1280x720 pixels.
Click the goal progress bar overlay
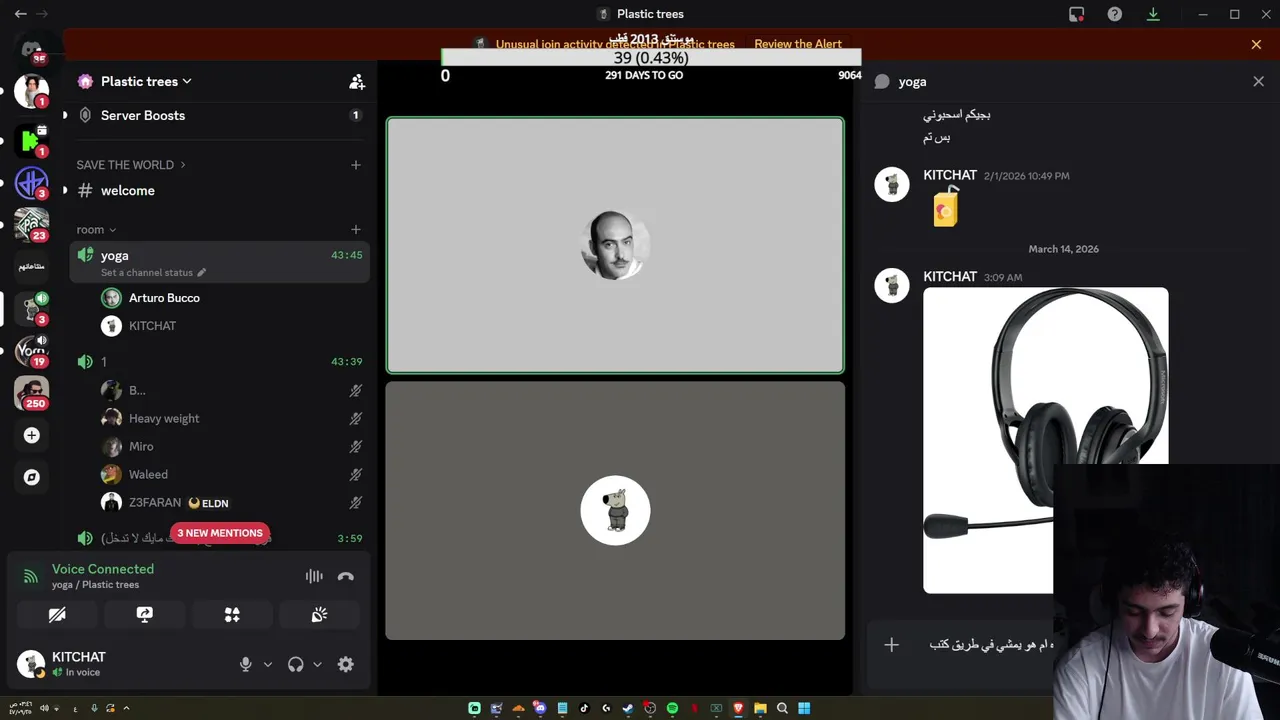tap(651, 57)
